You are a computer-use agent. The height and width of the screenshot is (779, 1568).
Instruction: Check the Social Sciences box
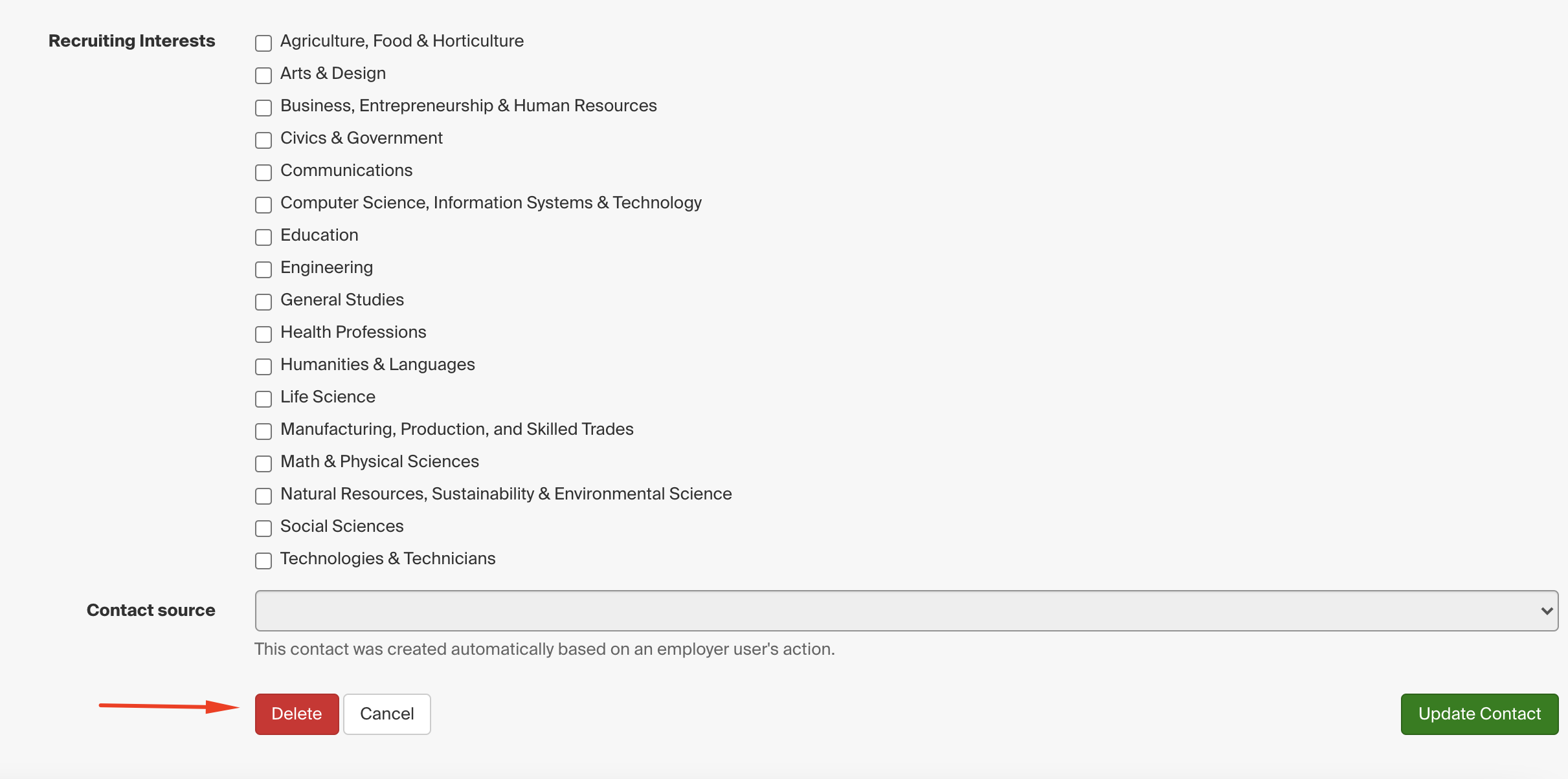coord(263,529)
